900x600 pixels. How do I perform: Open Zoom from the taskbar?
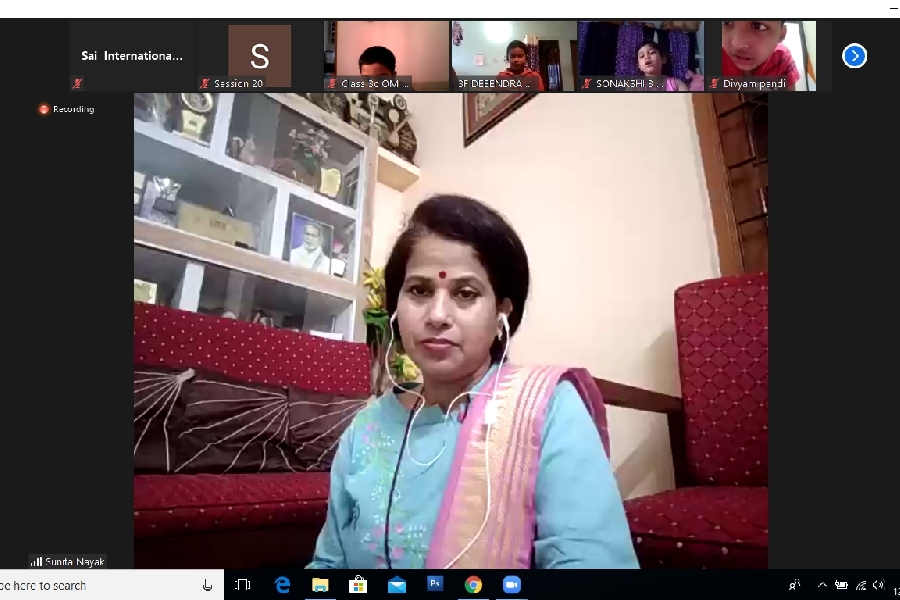pyautogui.click(x=512, y=585)
